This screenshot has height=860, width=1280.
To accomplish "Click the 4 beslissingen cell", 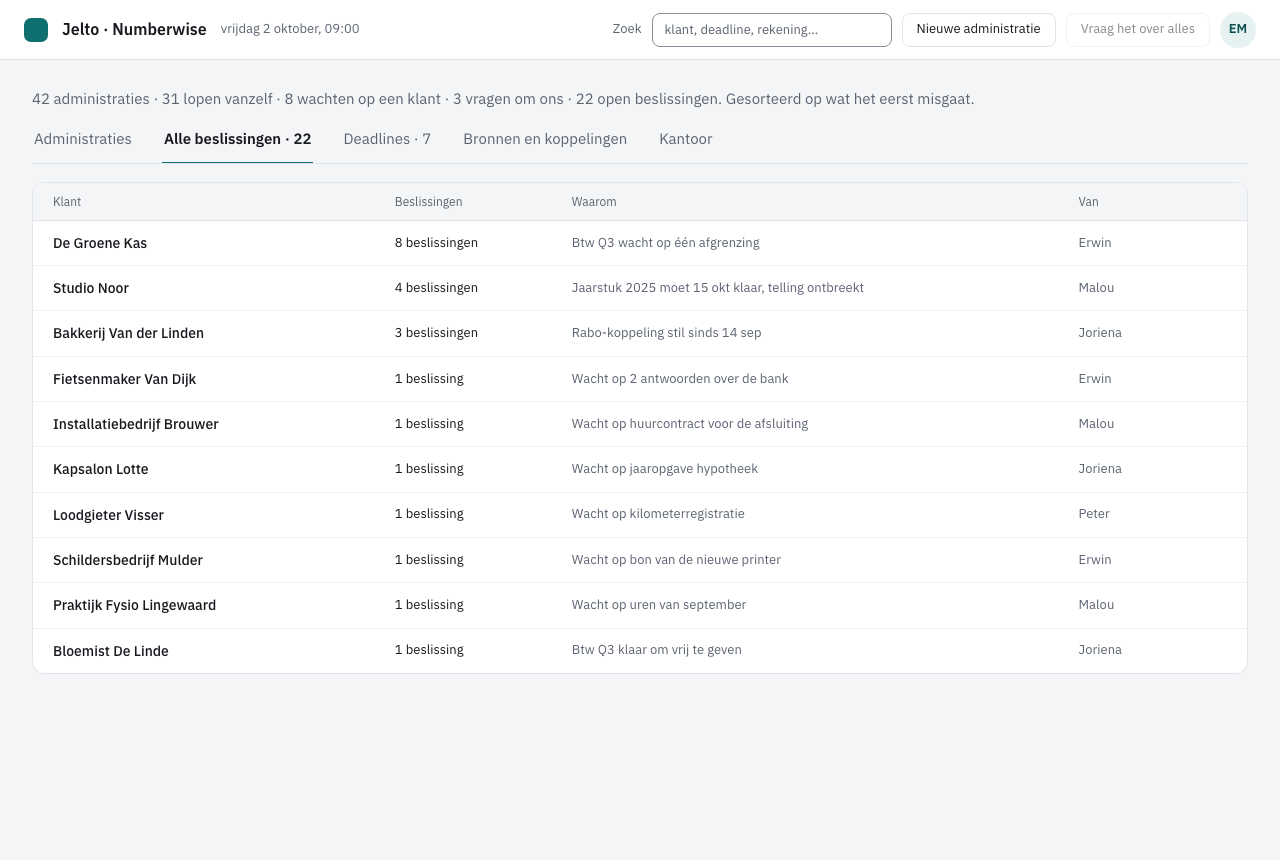I will coord(436,288).
